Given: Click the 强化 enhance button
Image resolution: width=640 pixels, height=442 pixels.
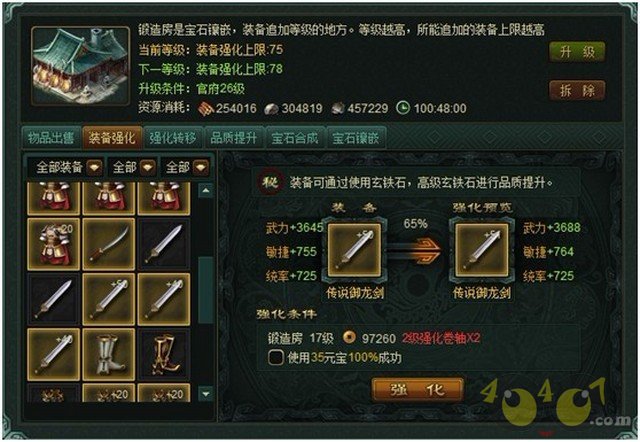Looking at the screenshot, I should (418, 390).
